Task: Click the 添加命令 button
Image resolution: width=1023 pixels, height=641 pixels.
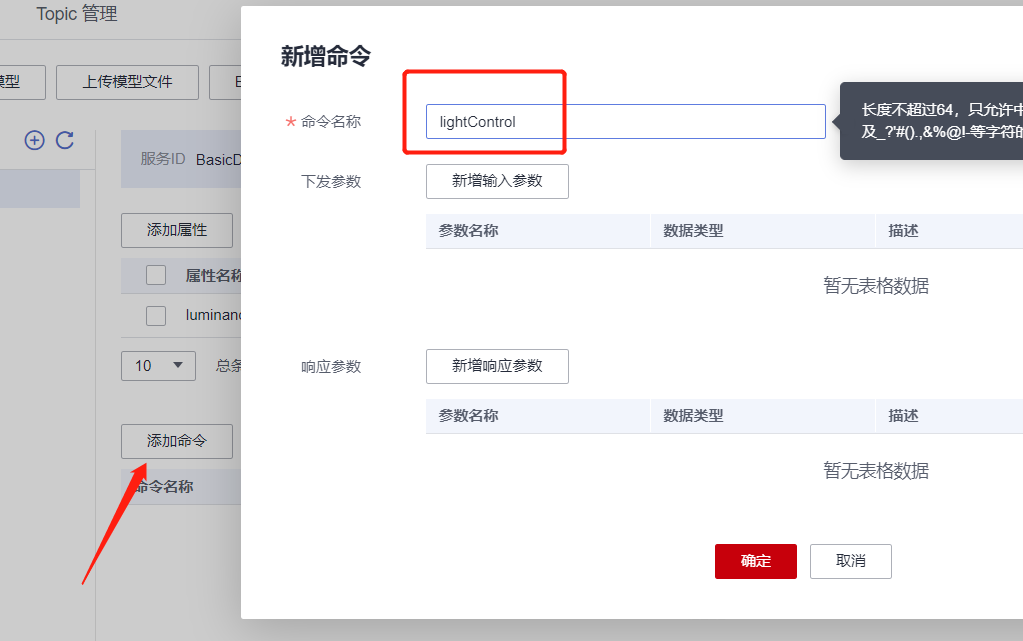Action: click(177, 441)
